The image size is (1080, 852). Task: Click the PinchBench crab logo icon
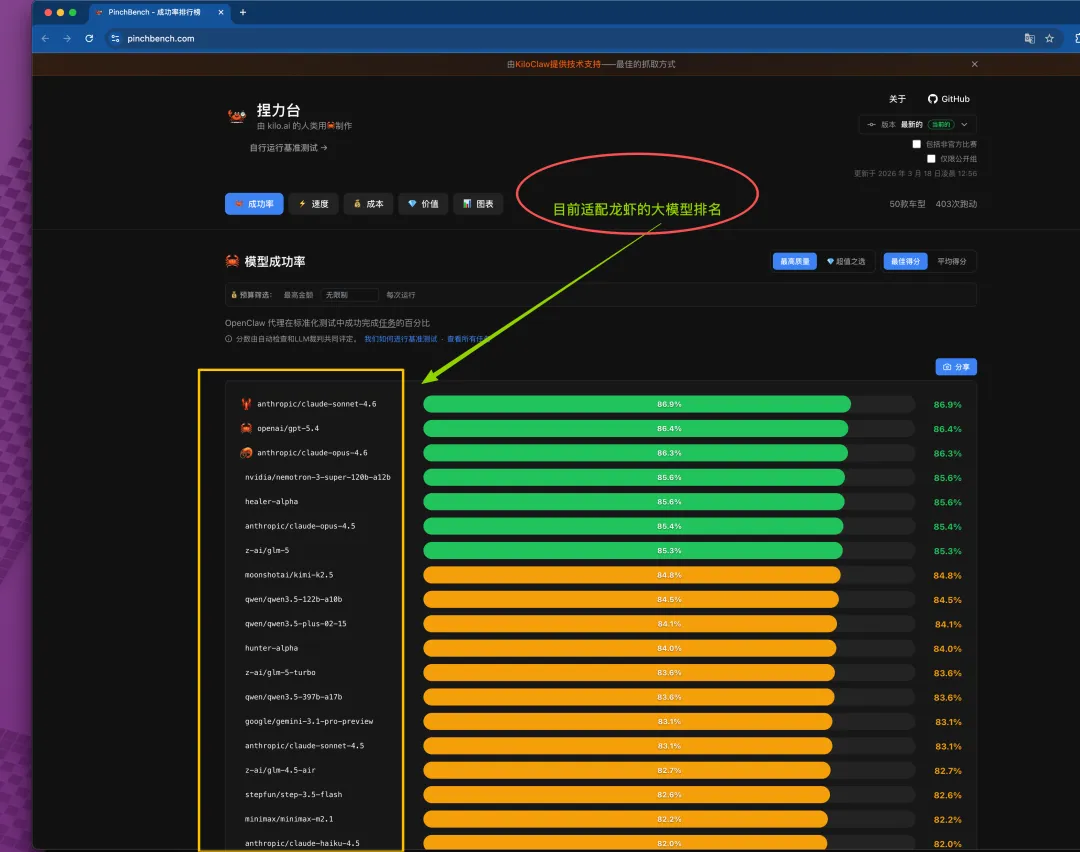coord(237,116)
